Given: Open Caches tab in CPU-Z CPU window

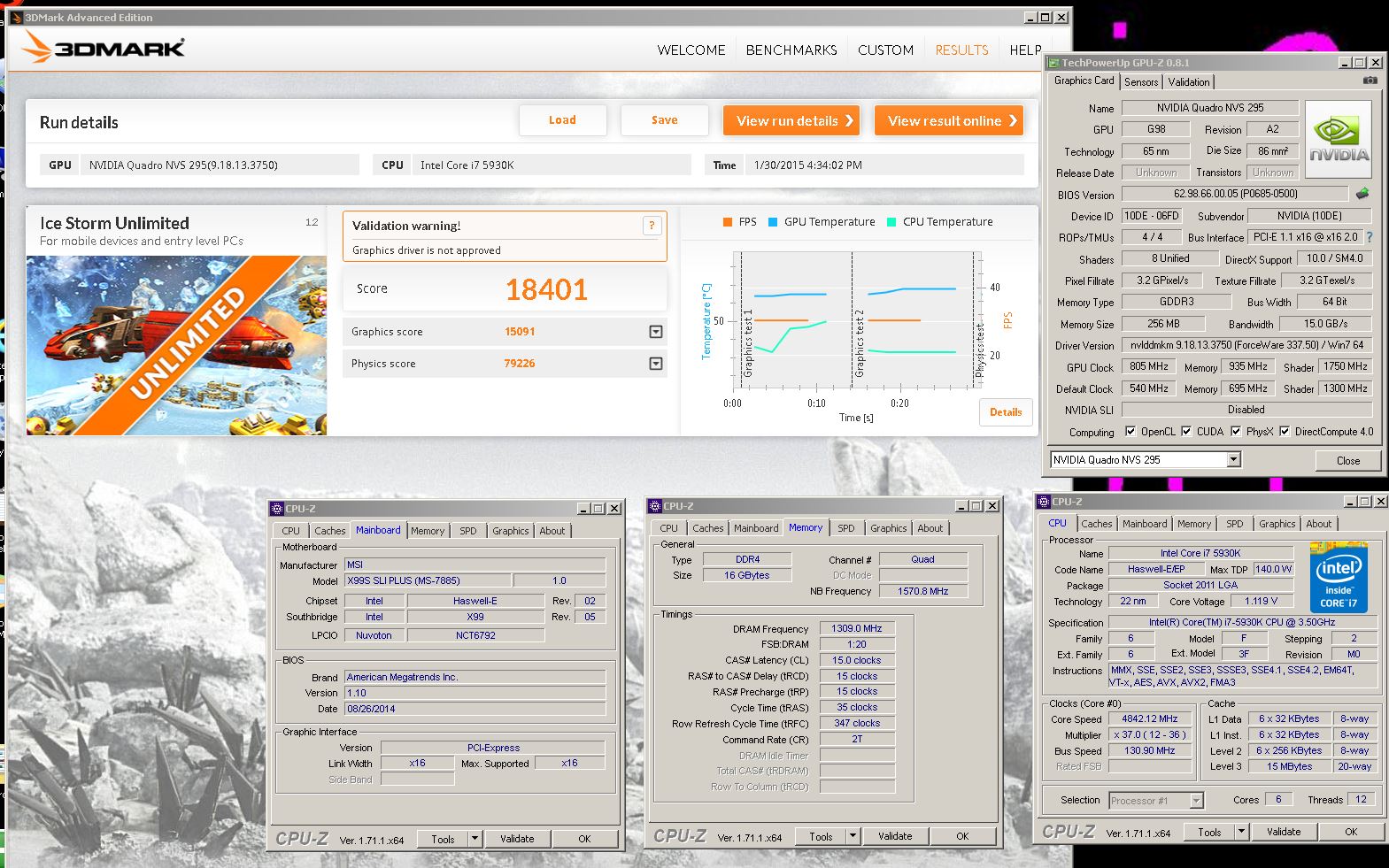Looking at the screenshot, I should click(x=1096, y=524).
